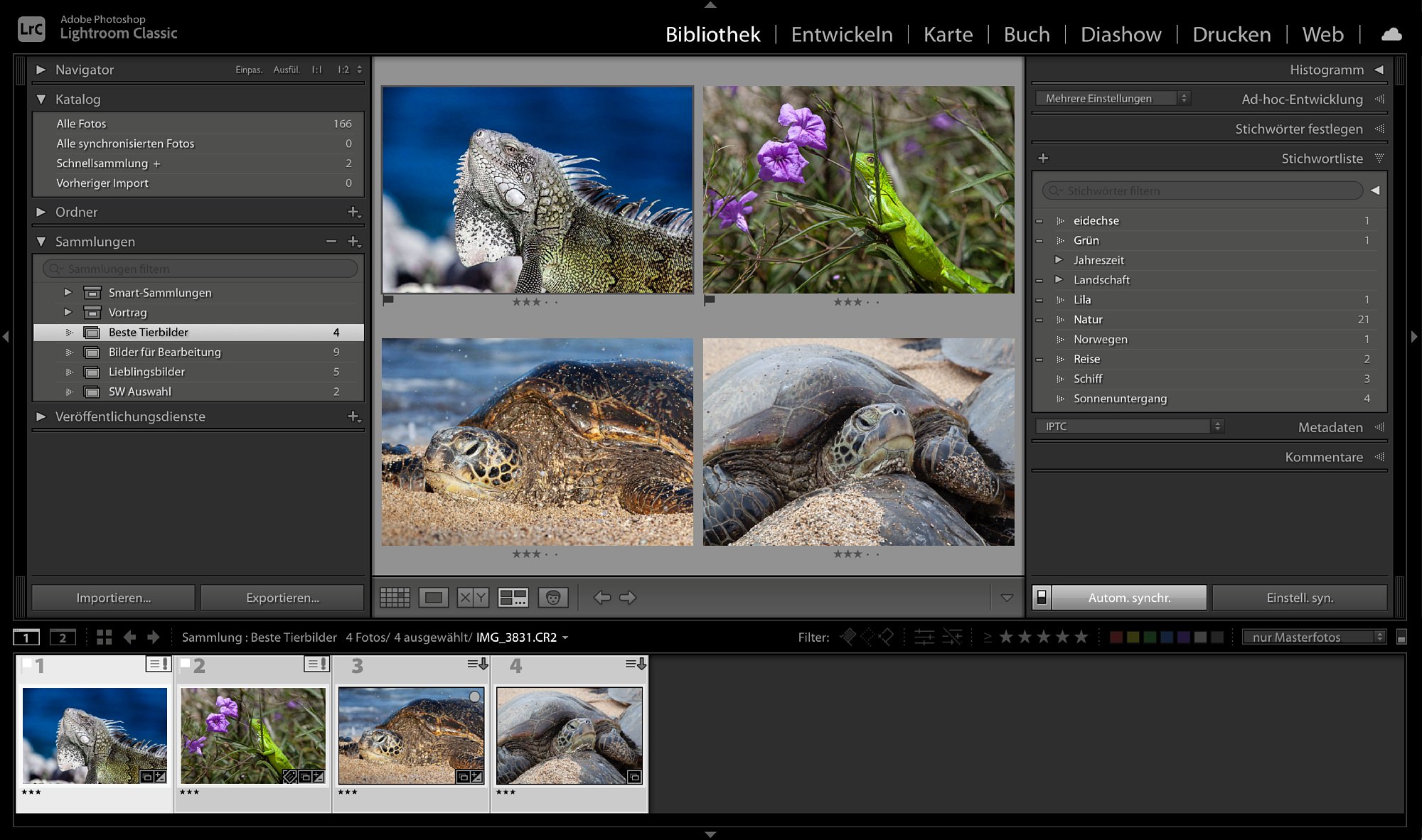The width and height of the screenshot is (1422, 840).
Task: Open the nur Masterfotos filter dropdown
Action: point(1314,637)
